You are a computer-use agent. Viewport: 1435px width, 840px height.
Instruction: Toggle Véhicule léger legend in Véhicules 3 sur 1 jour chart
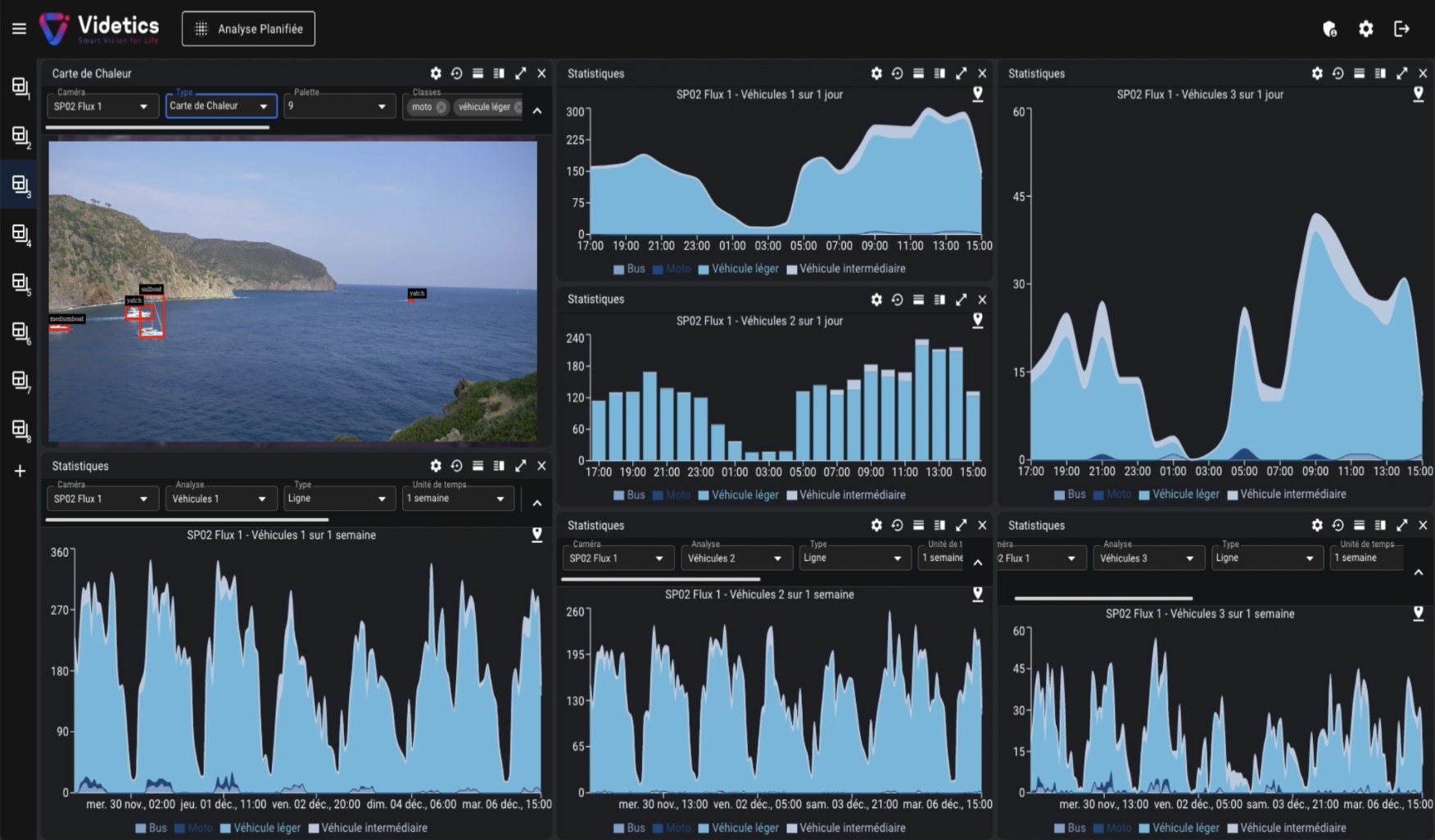[1179, 495]
